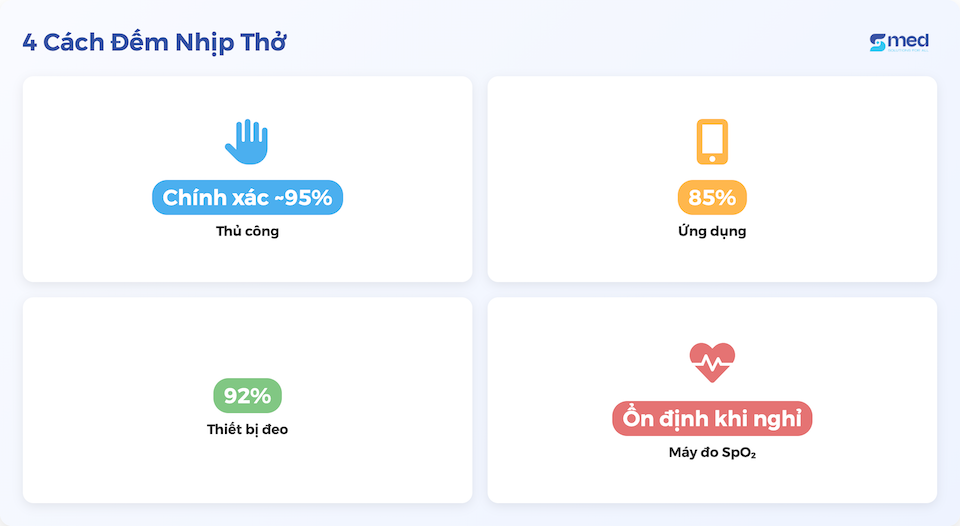Click the 'med' text in the logo
Viewport: 960px width, 526px height.
pos(909,40)
